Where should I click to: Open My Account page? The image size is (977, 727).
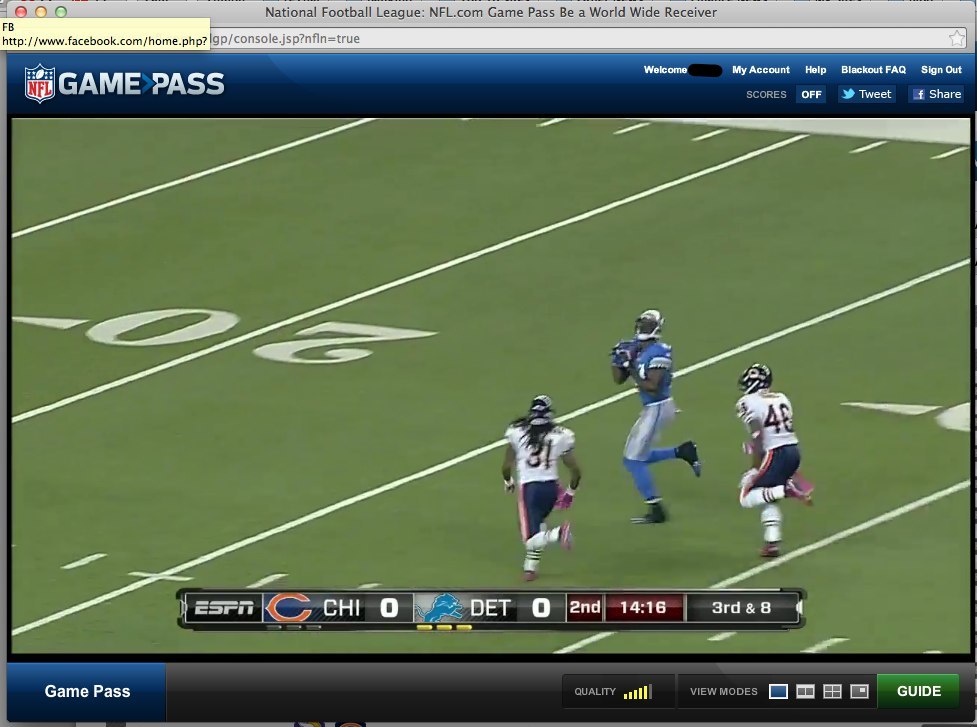click(760, 70)
